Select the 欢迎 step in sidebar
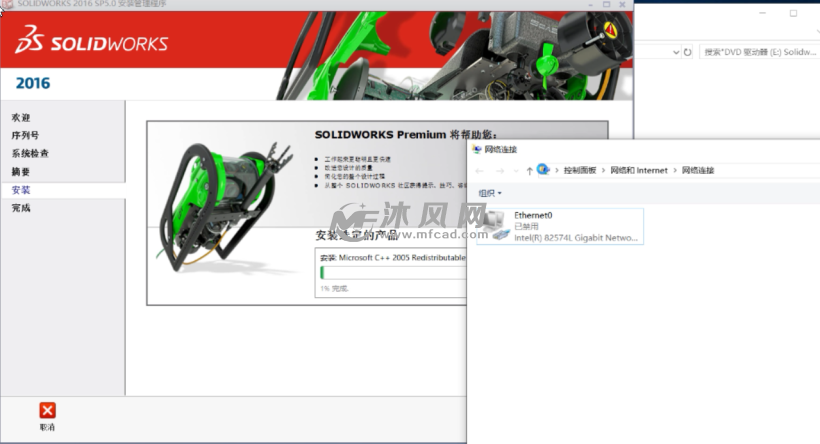This screenshot has width=820, height=444. [x=21, y=118]
